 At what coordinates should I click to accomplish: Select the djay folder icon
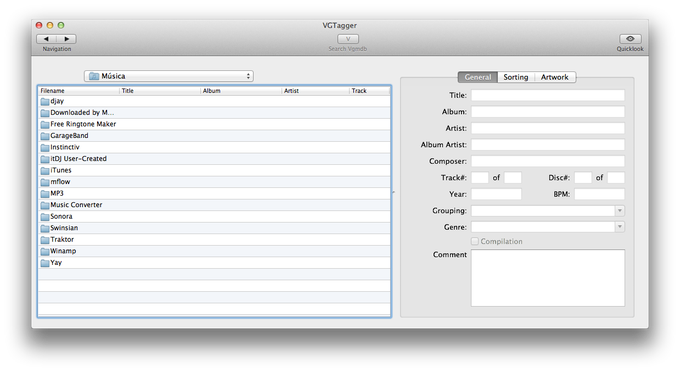point(45,101)
